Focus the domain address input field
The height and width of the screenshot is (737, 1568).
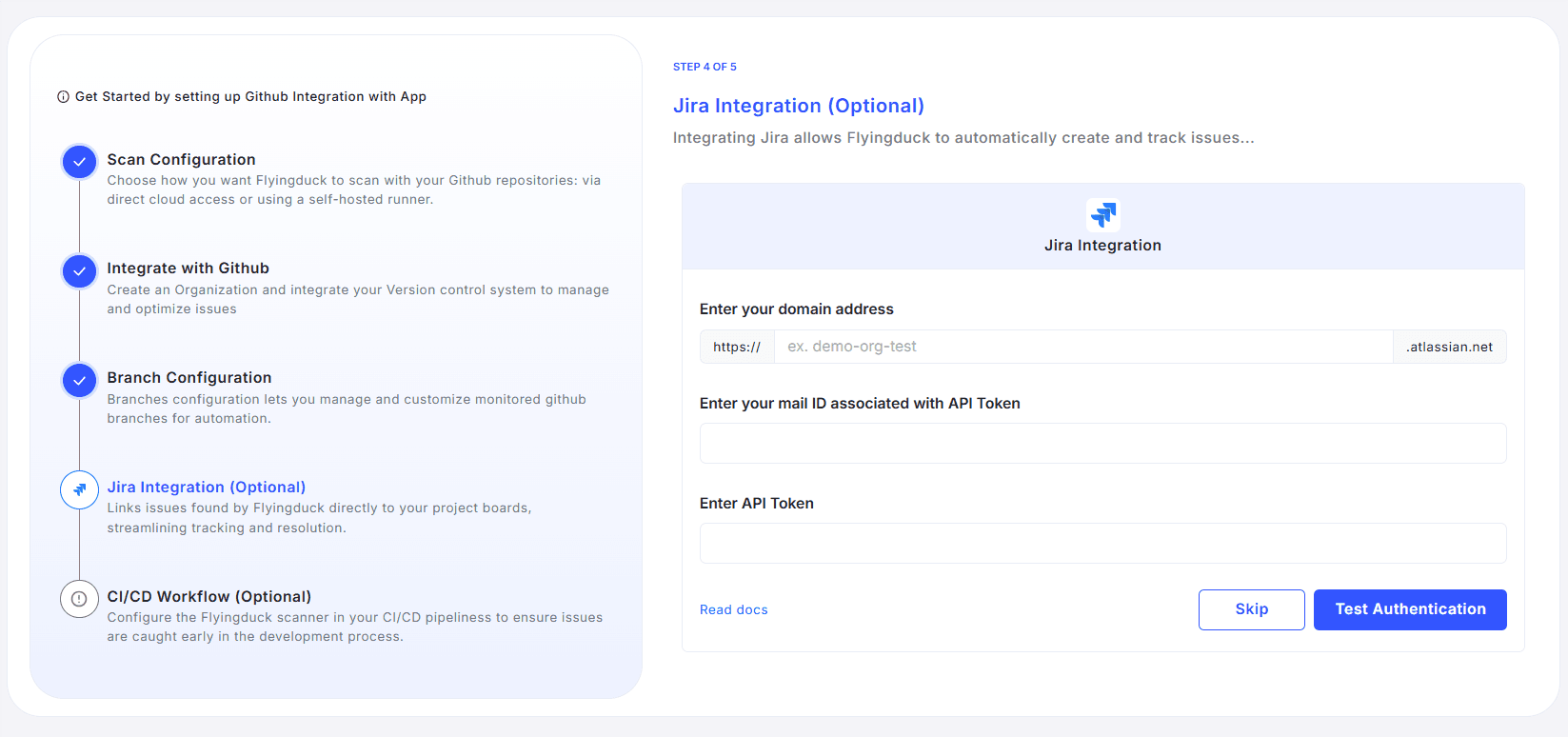(1082, 347)
